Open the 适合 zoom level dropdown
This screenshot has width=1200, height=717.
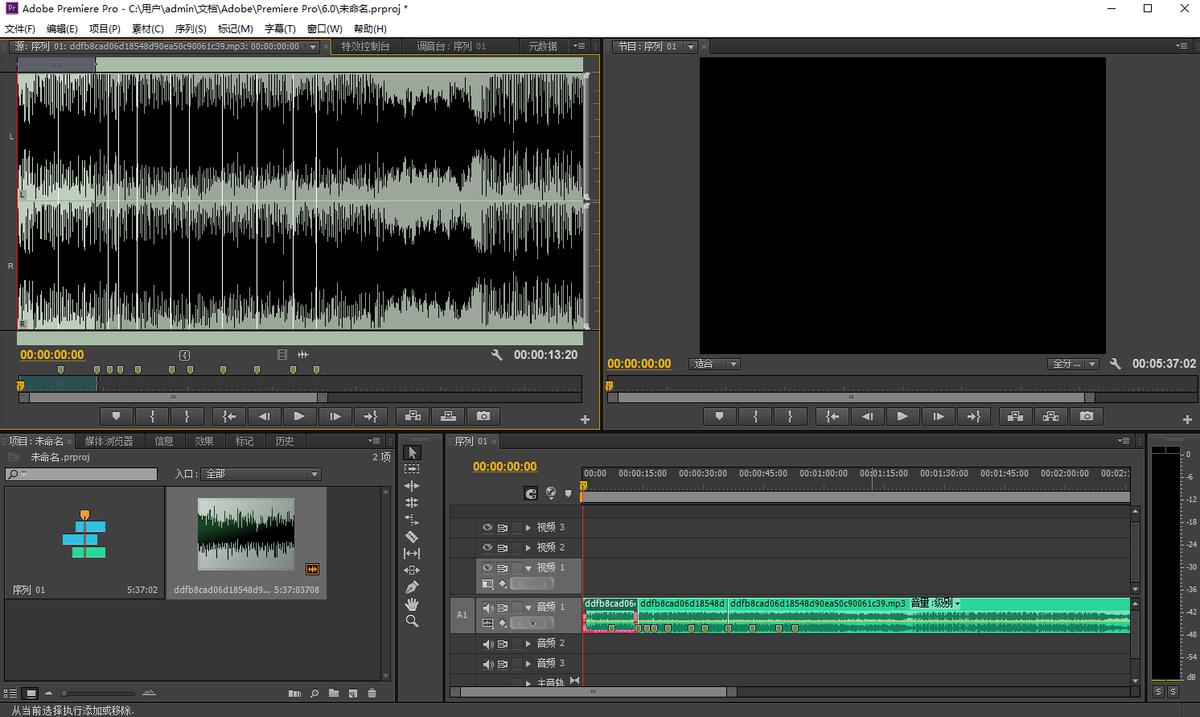coord(716,364)
